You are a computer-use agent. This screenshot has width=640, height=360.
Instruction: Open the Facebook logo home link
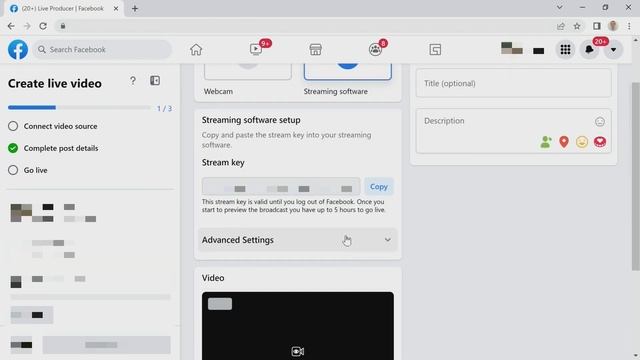coord(18,49)
